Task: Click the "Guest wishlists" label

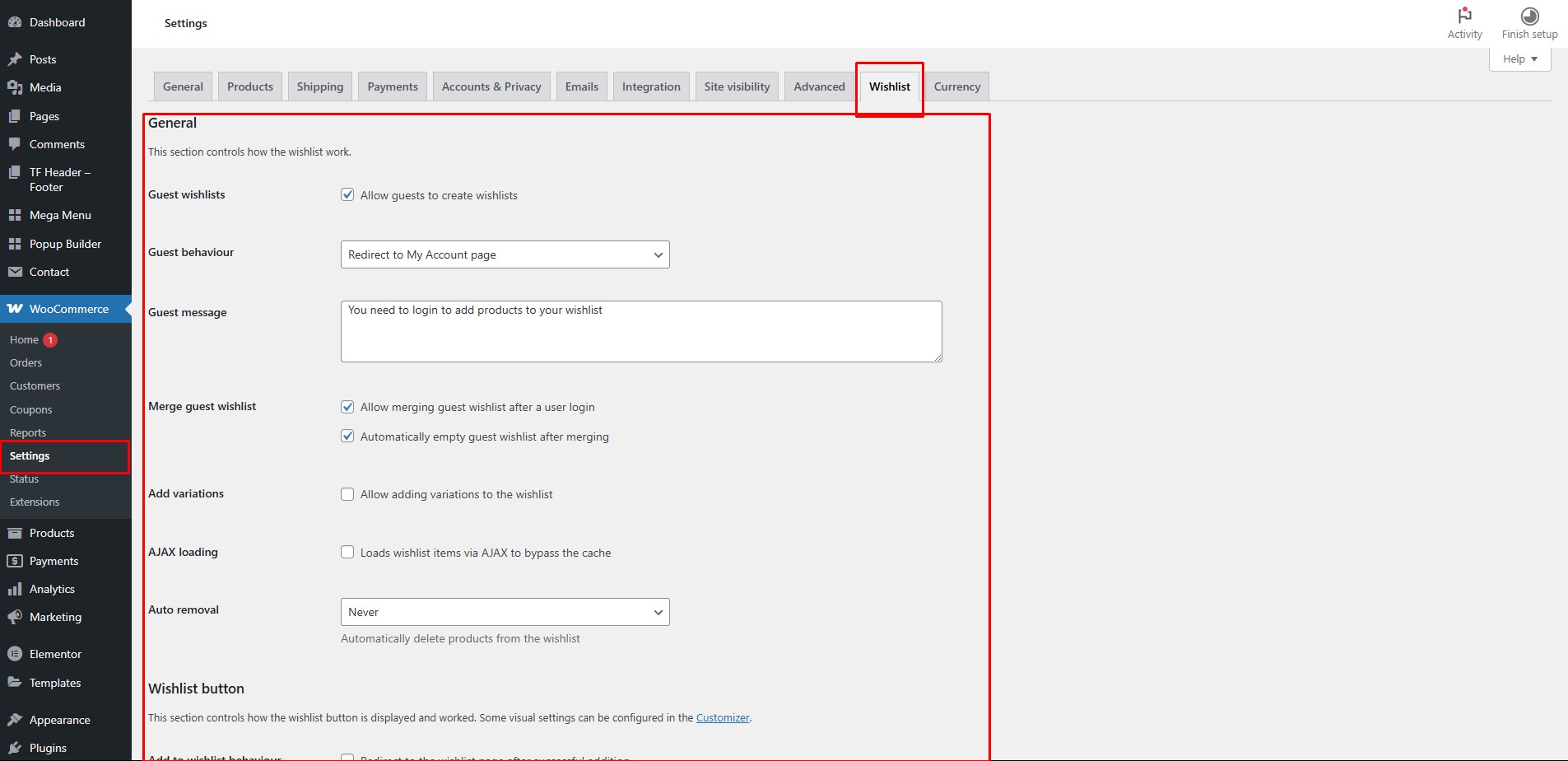Action: coord(187,194)
